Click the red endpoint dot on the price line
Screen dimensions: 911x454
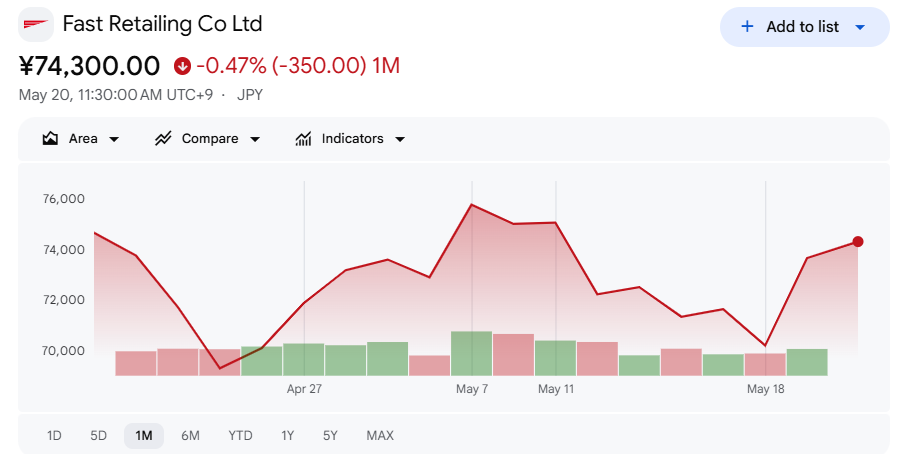point(858,242)
